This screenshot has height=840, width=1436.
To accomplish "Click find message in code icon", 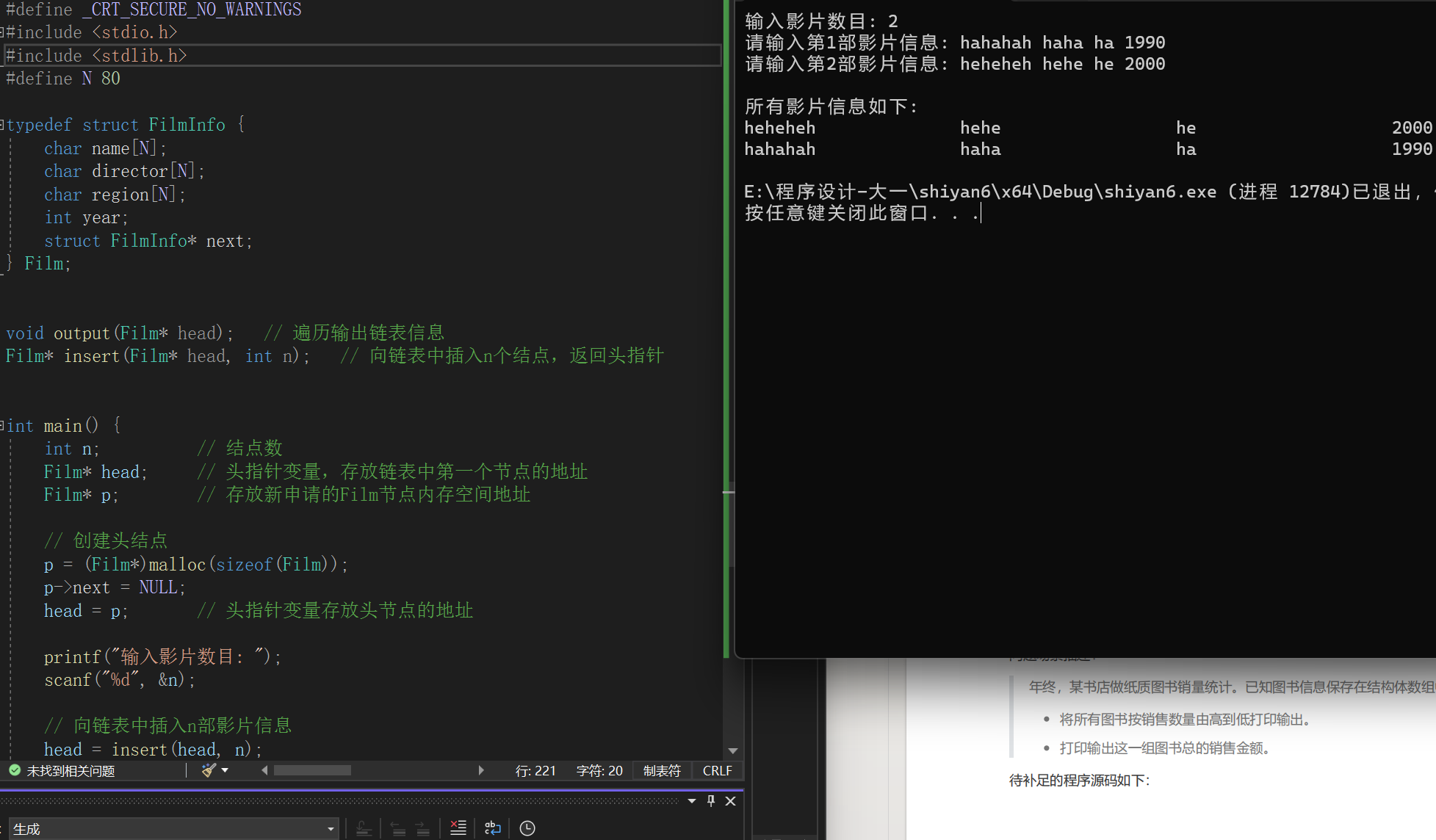I will (364, 828).
